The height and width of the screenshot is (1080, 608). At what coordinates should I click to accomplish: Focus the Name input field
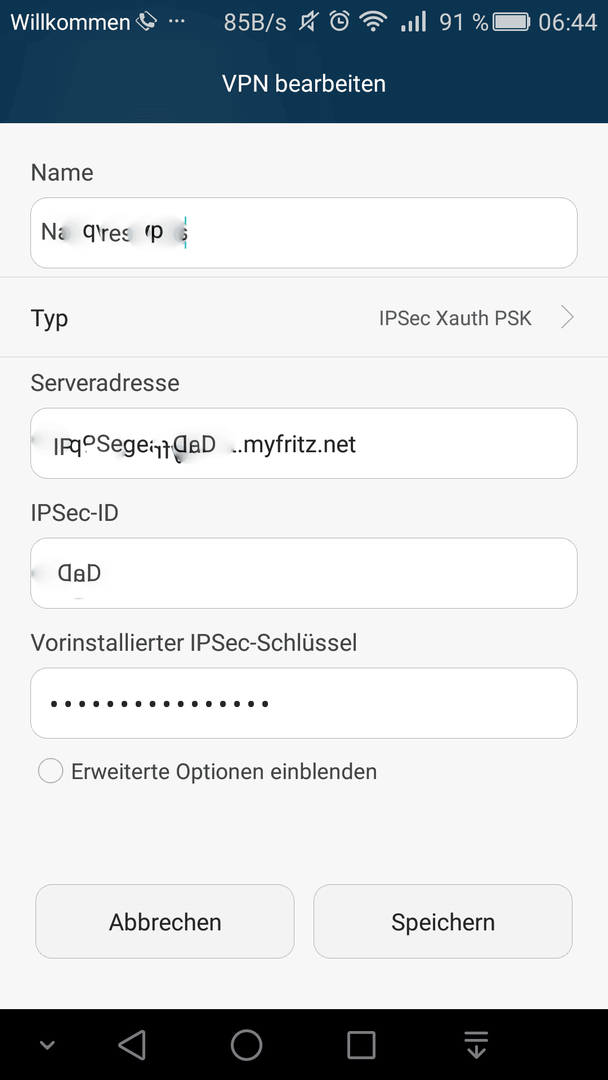tap(304, 233)
